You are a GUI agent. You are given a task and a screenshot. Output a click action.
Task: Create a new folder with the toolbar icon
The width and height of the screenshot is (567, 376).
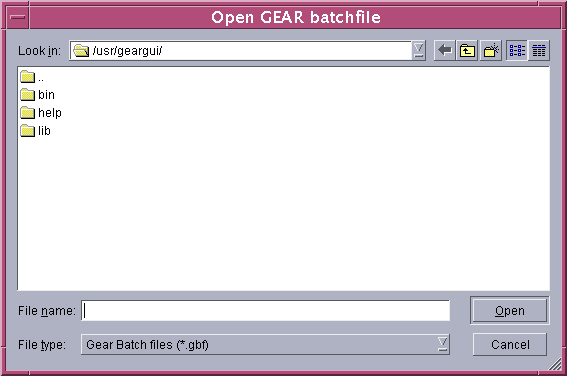491,50
